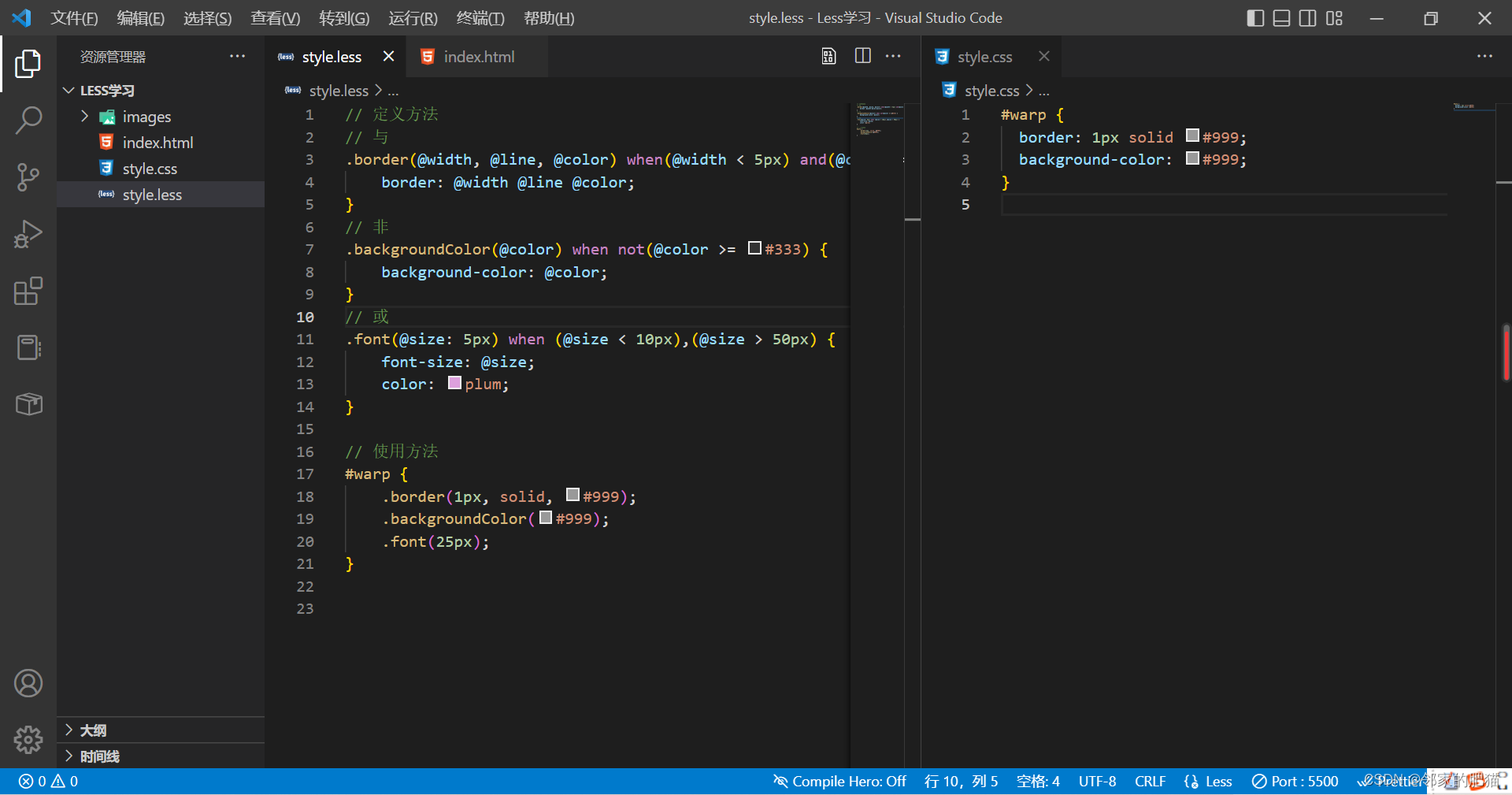Image resolution: width=1512 pixels, height=795 pixels.
Task: Open the 选择(S) menu
Action: 207,18
